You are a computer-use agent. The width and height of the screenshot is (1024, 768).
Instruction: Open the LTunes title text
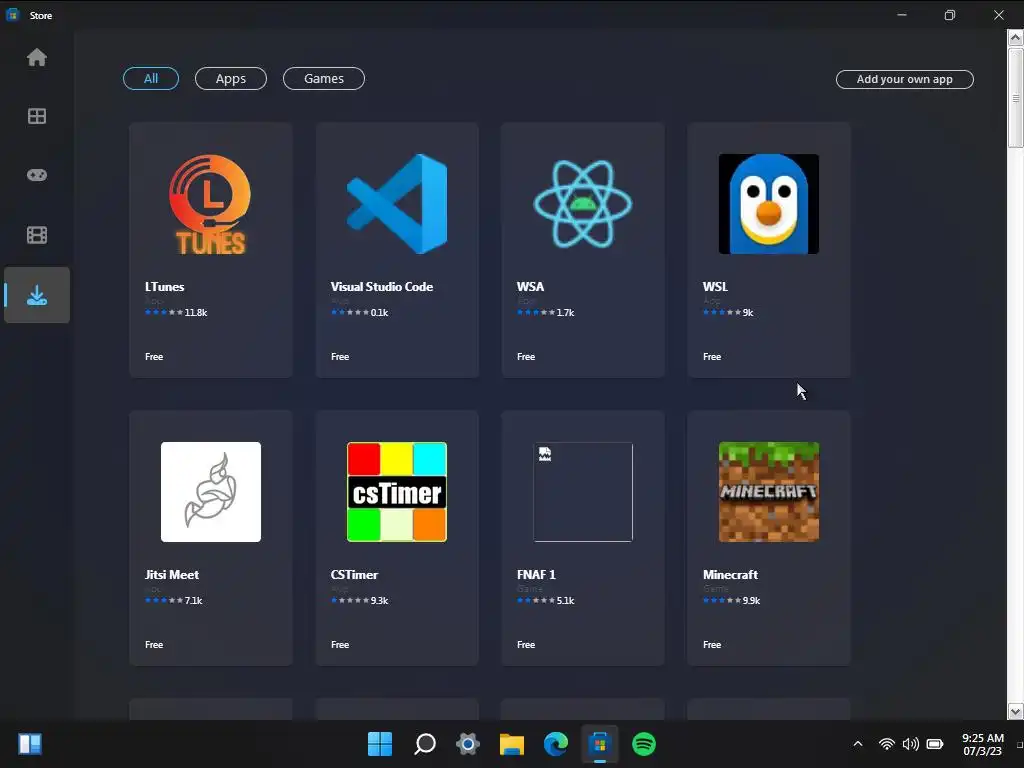point(165,287)
